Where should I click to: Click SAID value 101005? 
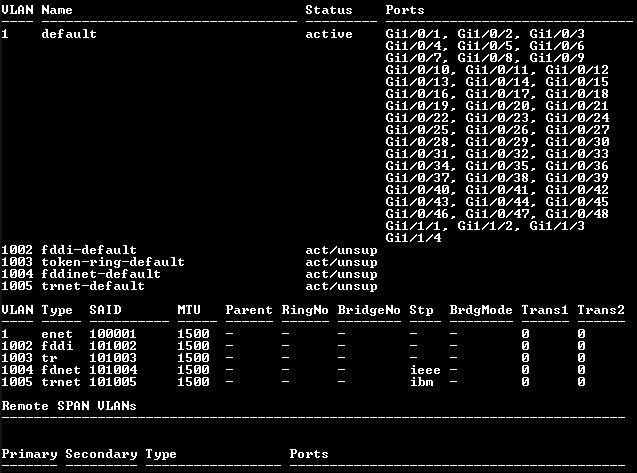click(x=113, y=382)
